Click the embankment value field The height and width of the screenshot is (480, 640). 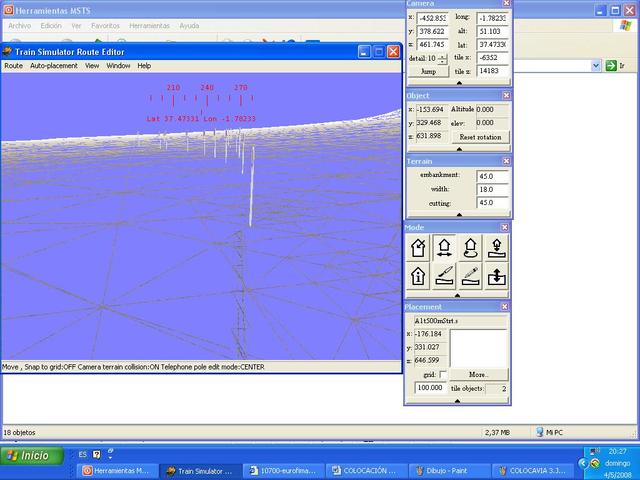pyautogui.click(x=492, y=175)
